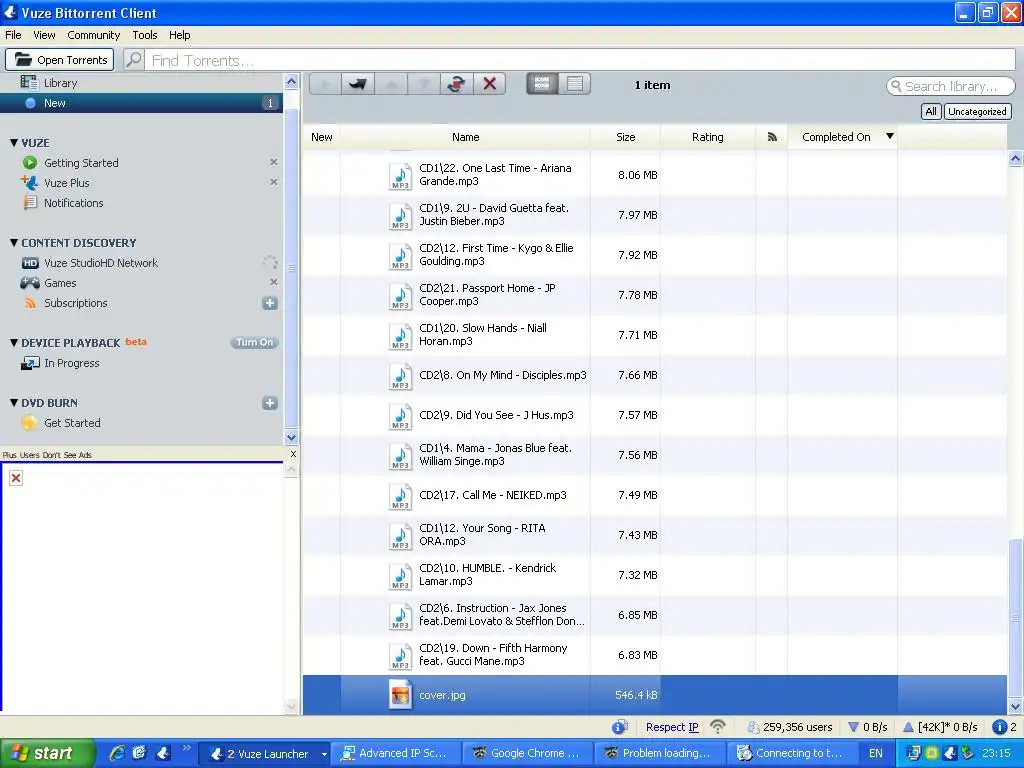Click the New column header
1024x768 pixels.
click(x=321, y=137)
